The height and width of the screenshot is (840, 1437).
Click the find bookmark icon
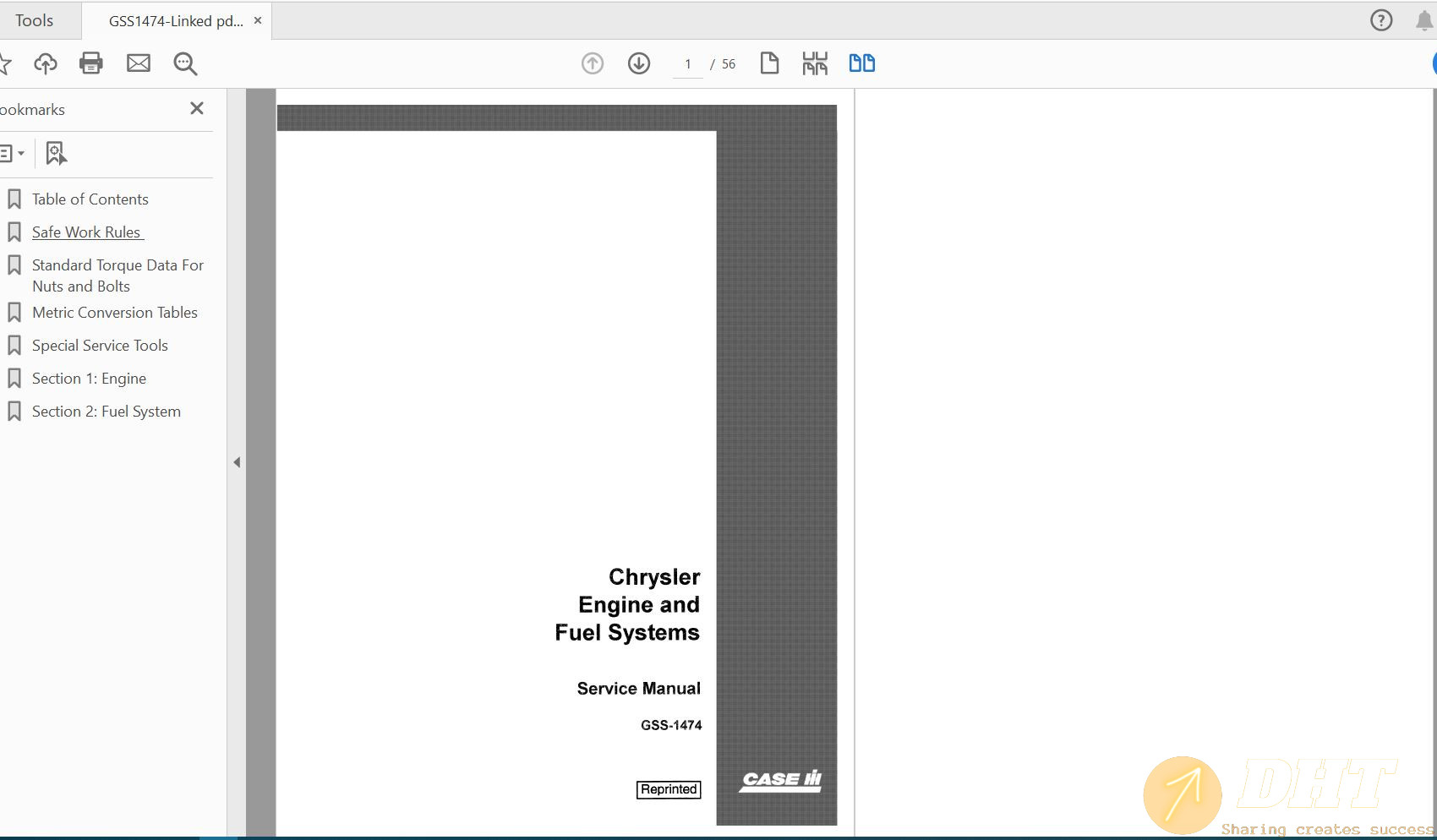pyautogui.click(x=56, y=153)
